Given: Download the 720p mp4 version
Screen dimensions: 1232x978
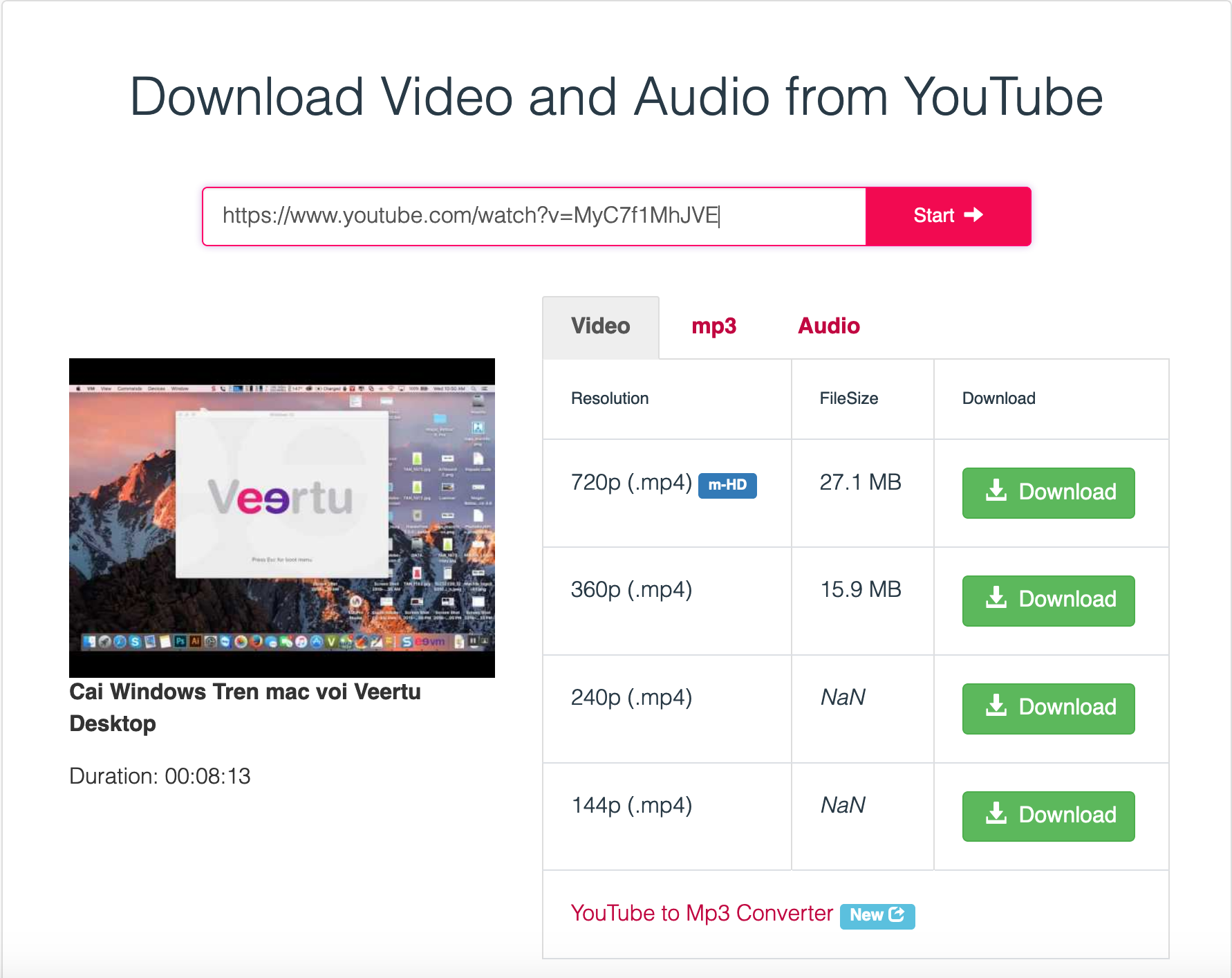Looking at the screenshot, I should click(1048, 492).
